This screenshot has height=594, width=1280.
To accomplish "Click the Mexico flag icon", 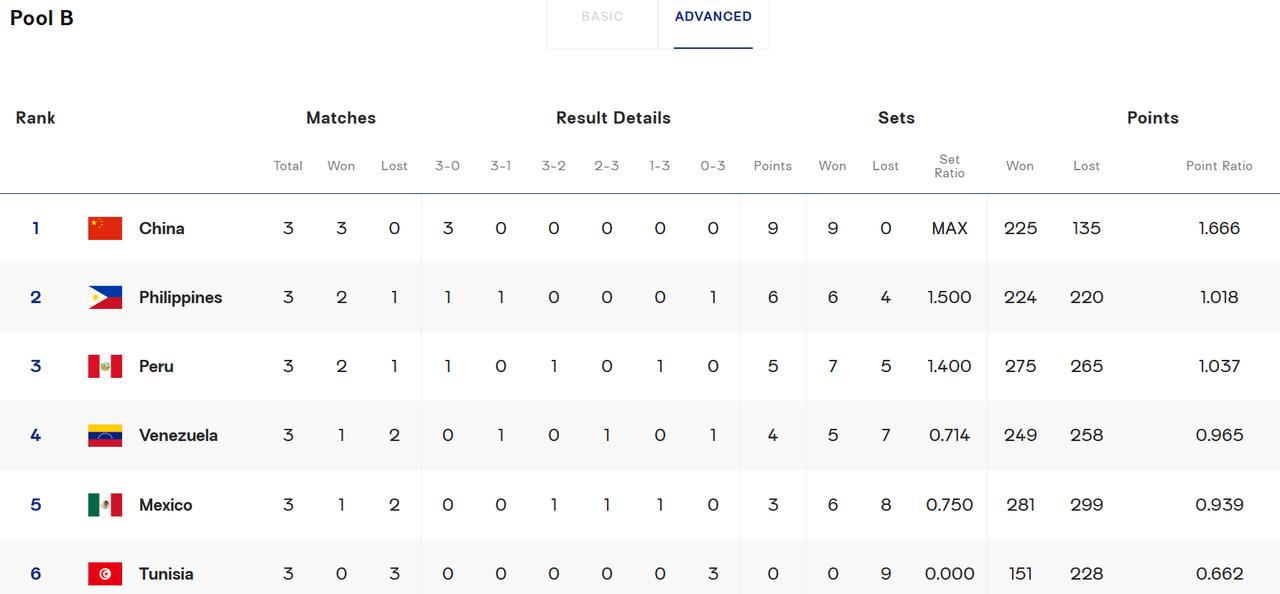I will click(105, 505).
